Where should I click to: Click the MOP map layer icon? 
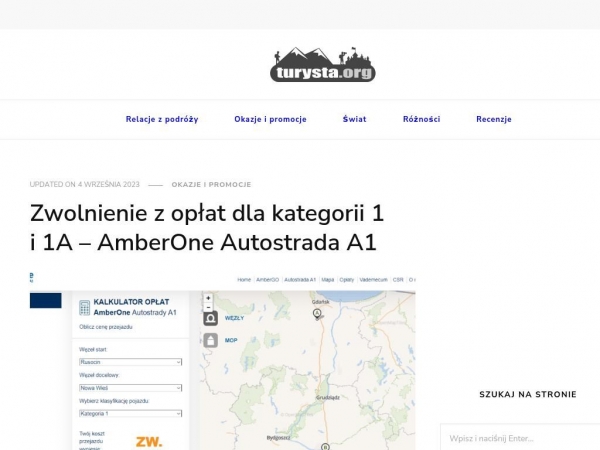210,340
